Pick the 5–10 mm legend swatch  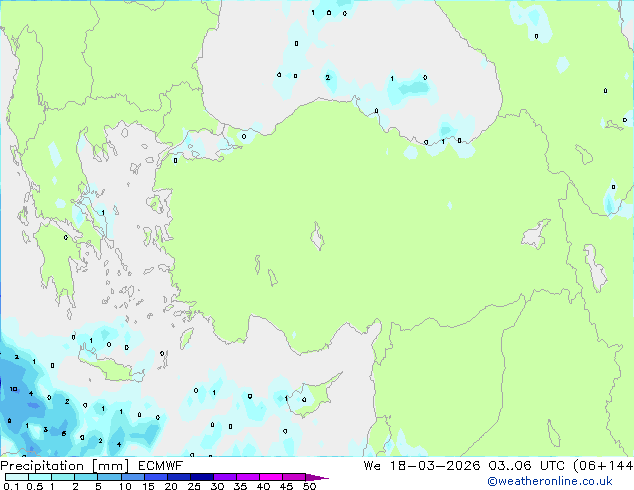pos(109,477)
